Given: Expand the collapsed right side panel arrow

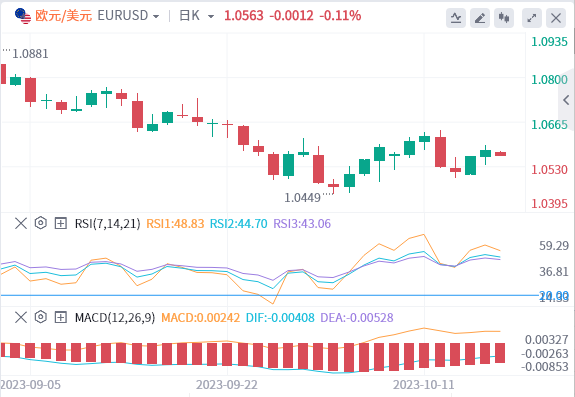Looking at the screenshot, I should pyautogui.click(x=567, y=100).
